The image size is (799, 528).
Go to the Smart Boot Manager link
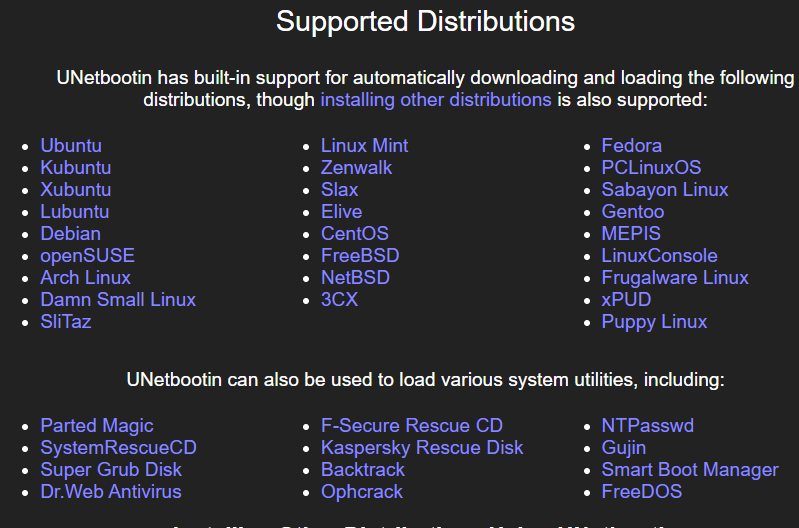pos(689,470)
